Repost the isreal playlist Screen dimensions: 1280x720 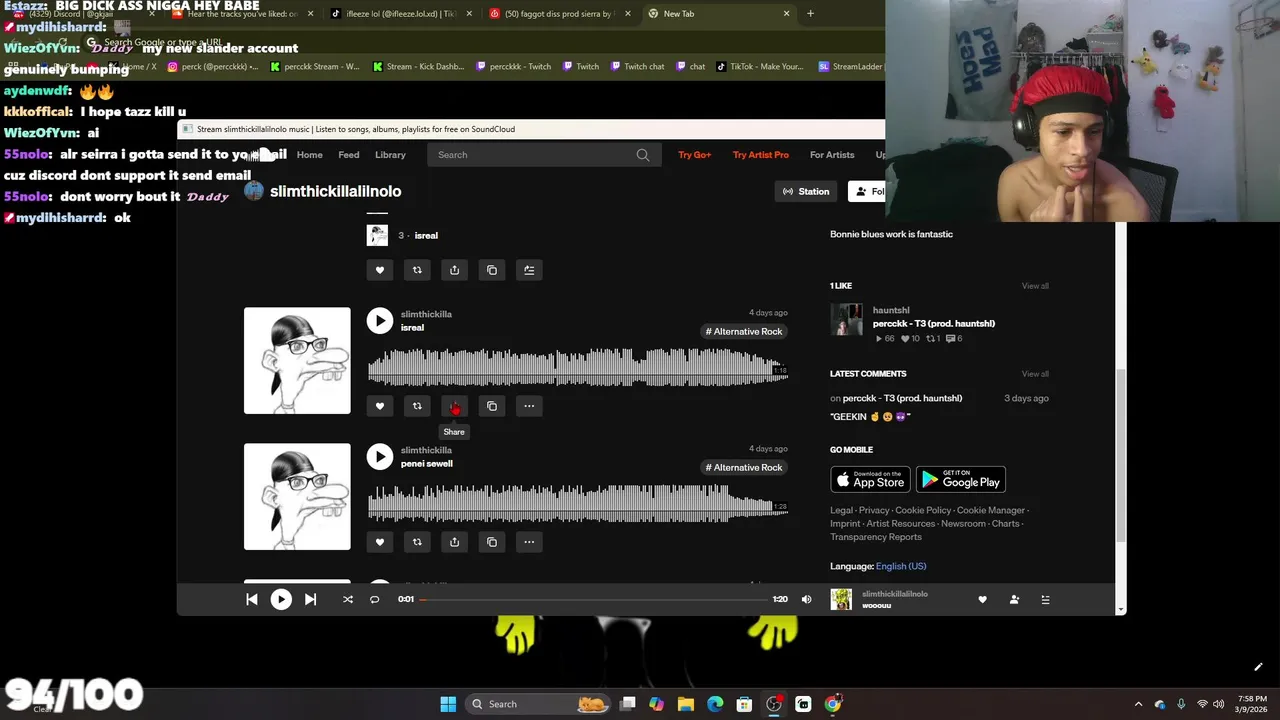(417, 270)
